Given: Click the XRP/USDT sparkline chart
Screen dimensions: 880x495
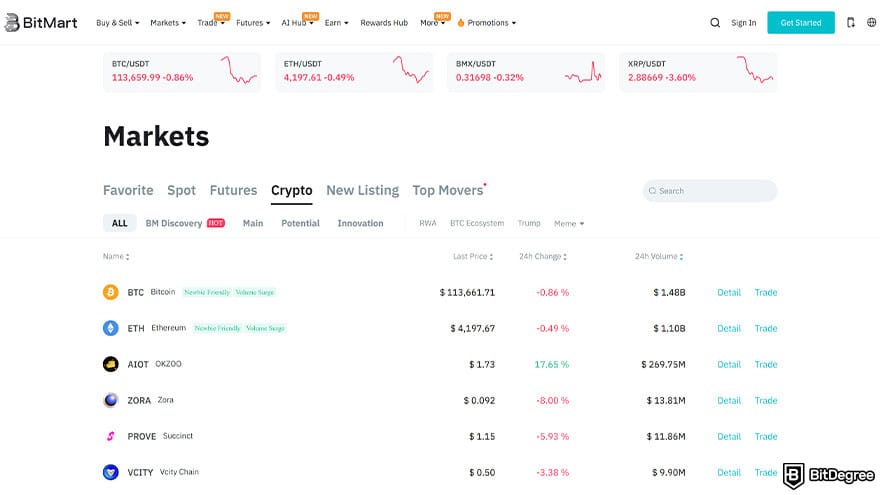Looking at the screenshot, I should coord(755,70).
